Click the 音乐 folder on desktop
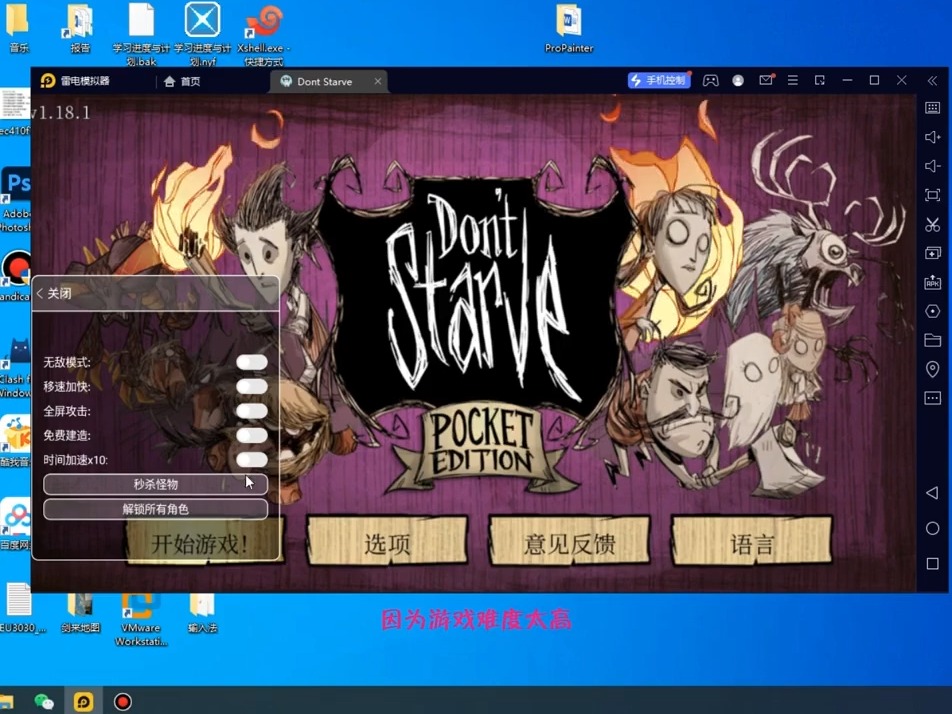 18,27
